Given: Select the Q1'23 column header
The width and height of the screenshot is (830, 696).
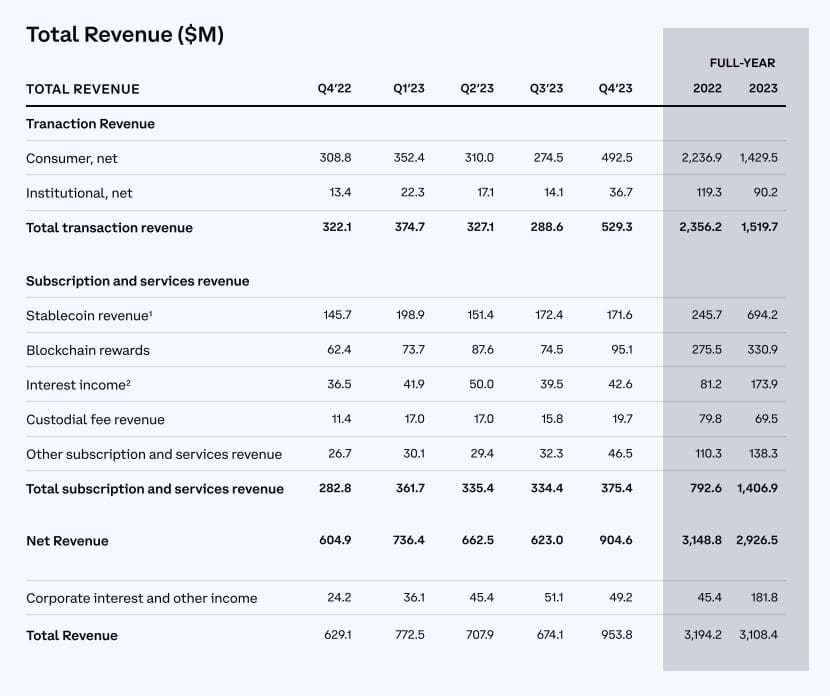Looking at the screenshot, I should tap(408, 89).
